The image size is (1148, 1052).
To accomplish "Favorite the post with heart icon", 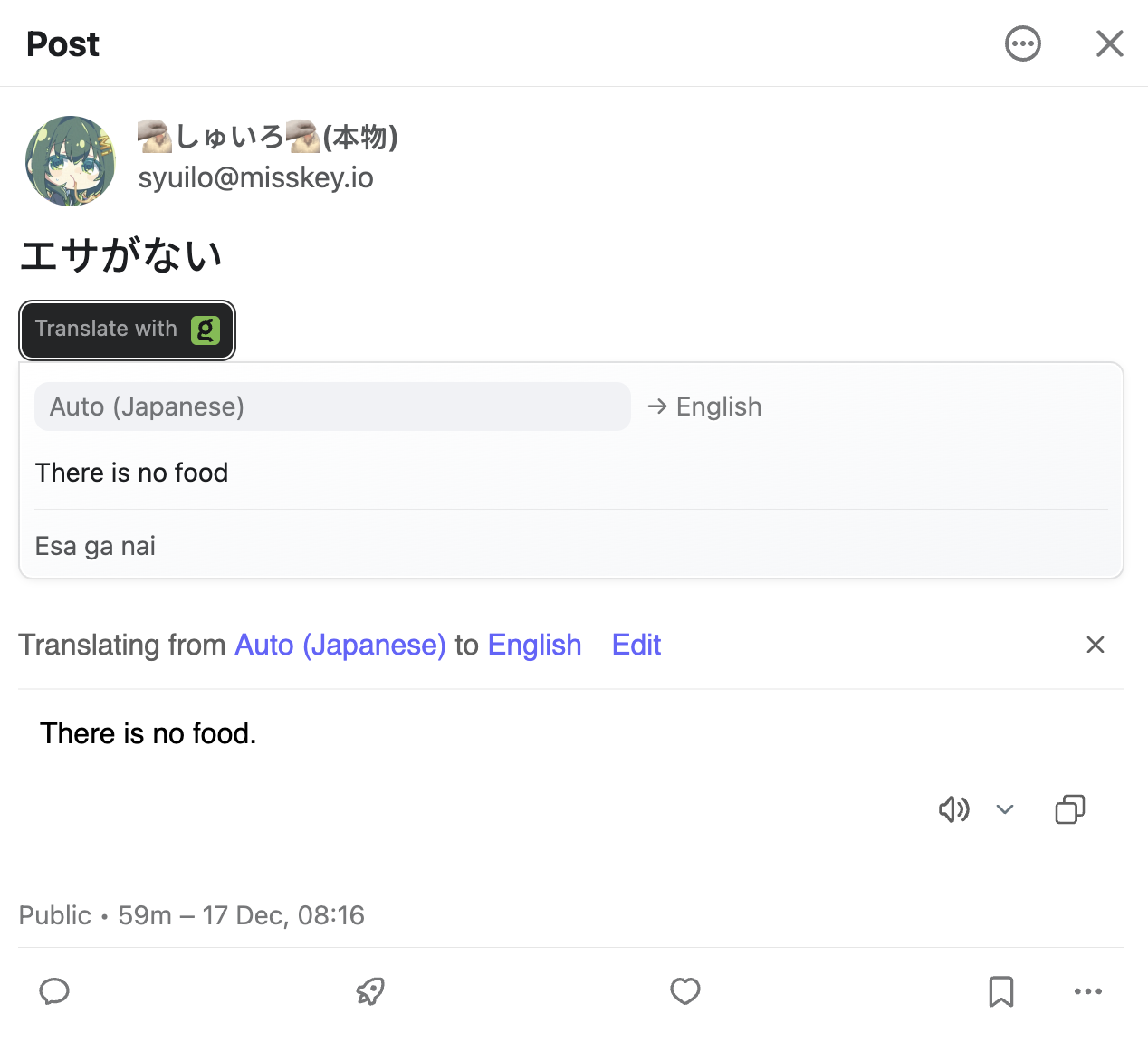I will point(685,991).
